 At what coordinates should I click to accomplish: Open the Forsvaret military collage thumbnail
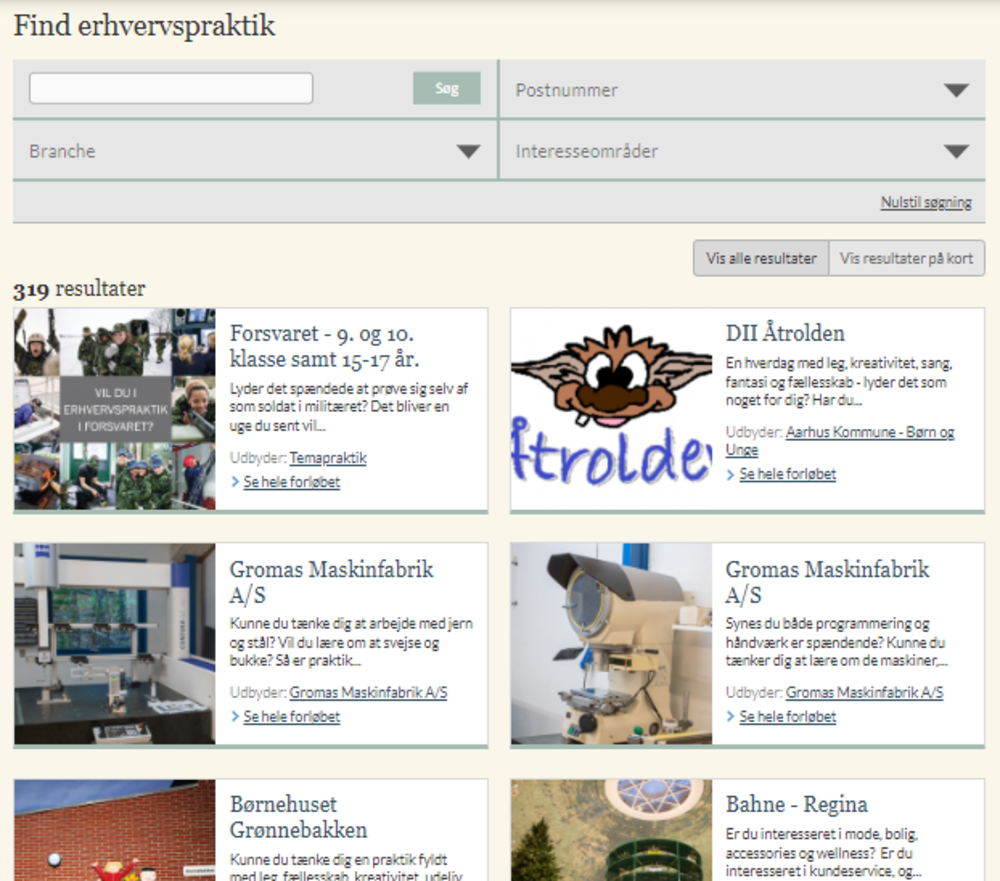coord(115,409)
